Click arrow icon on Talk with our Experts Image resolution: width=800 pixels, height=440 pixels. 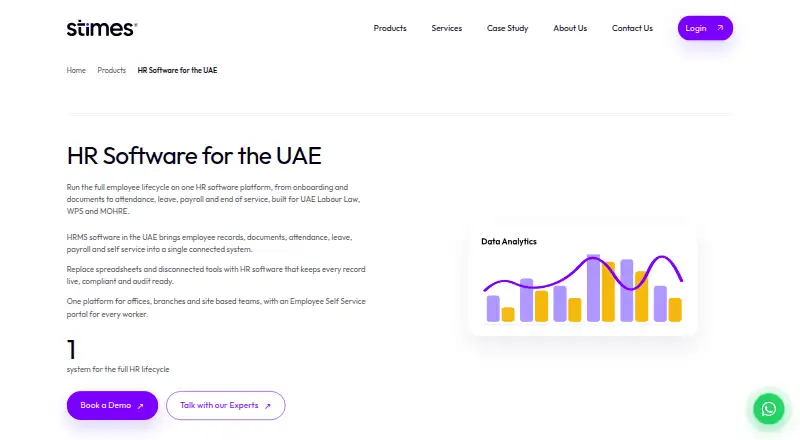coord(267,406)
